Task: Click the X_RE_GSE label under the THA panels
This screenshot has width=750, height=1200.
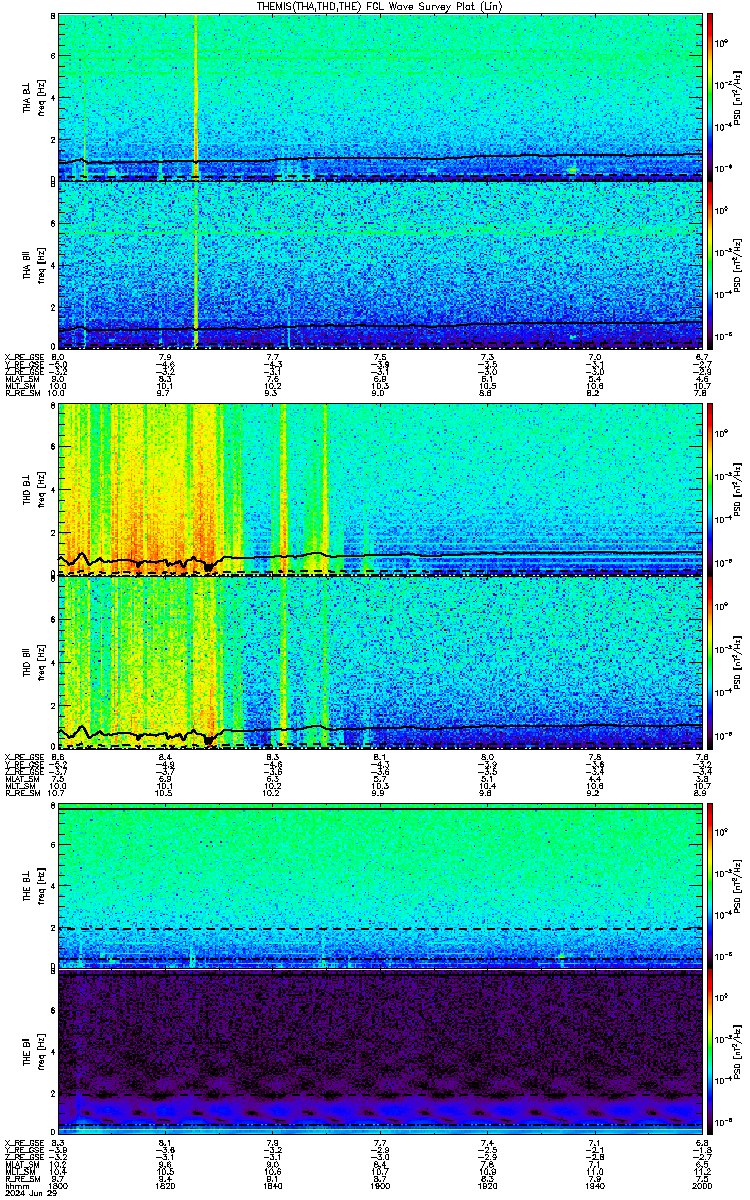Action: point(22,357)
